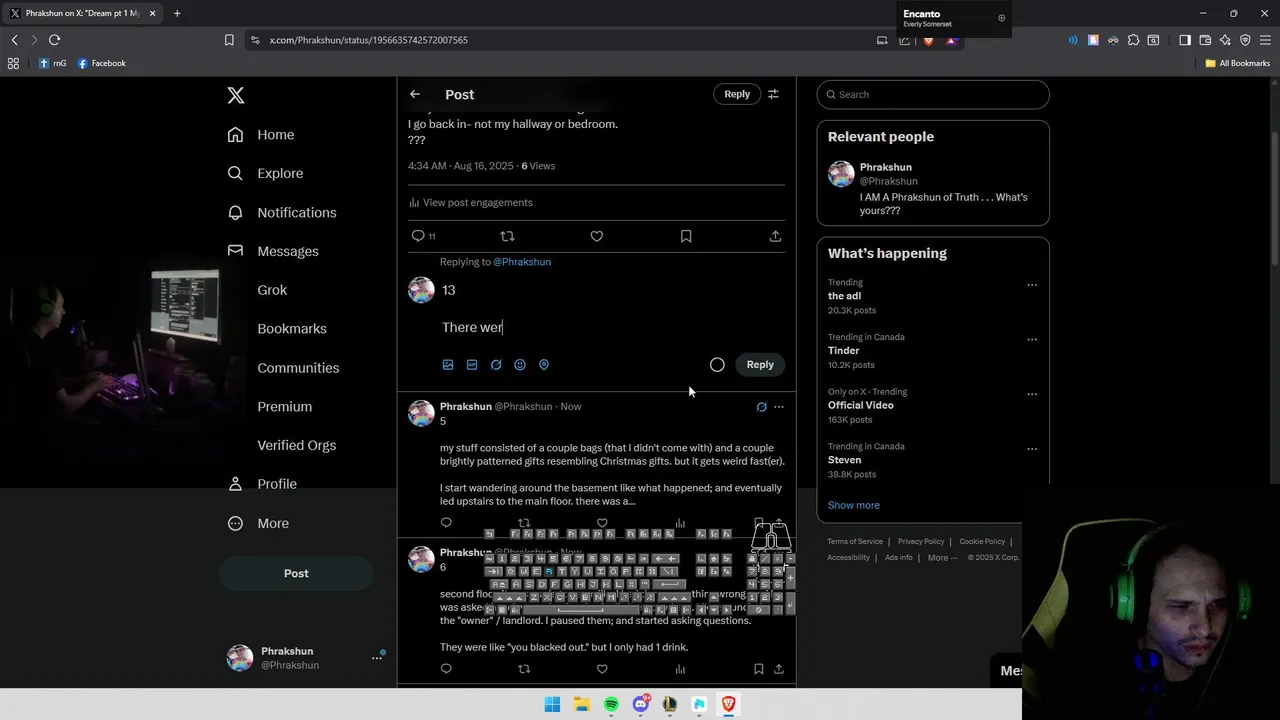Repost the 'They were like you blacked out' post

point(524,669)
